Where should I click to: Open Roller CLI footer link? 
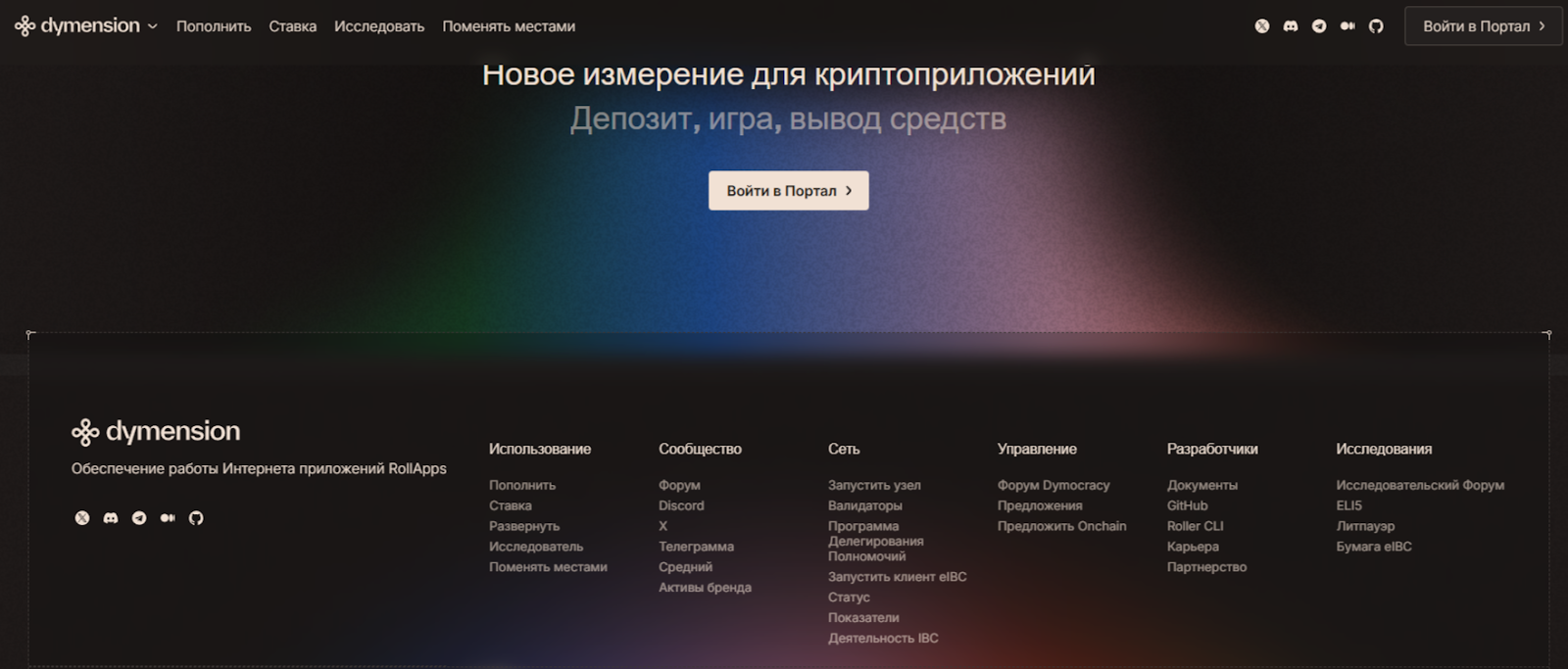point(1195,526)
